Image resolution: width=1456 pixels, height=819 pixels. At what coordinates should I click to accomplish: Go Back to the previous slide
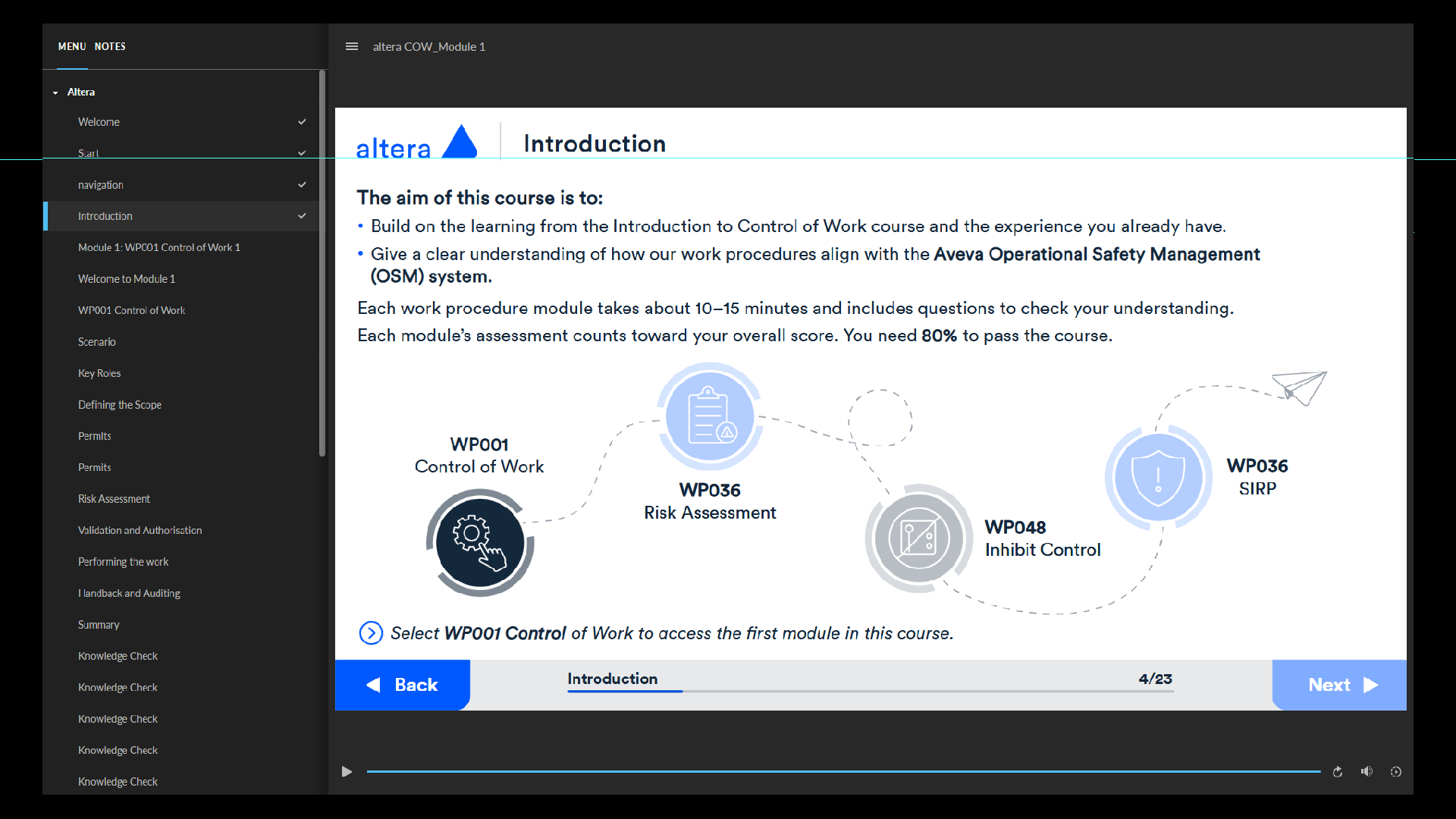[x=403, y=685]
